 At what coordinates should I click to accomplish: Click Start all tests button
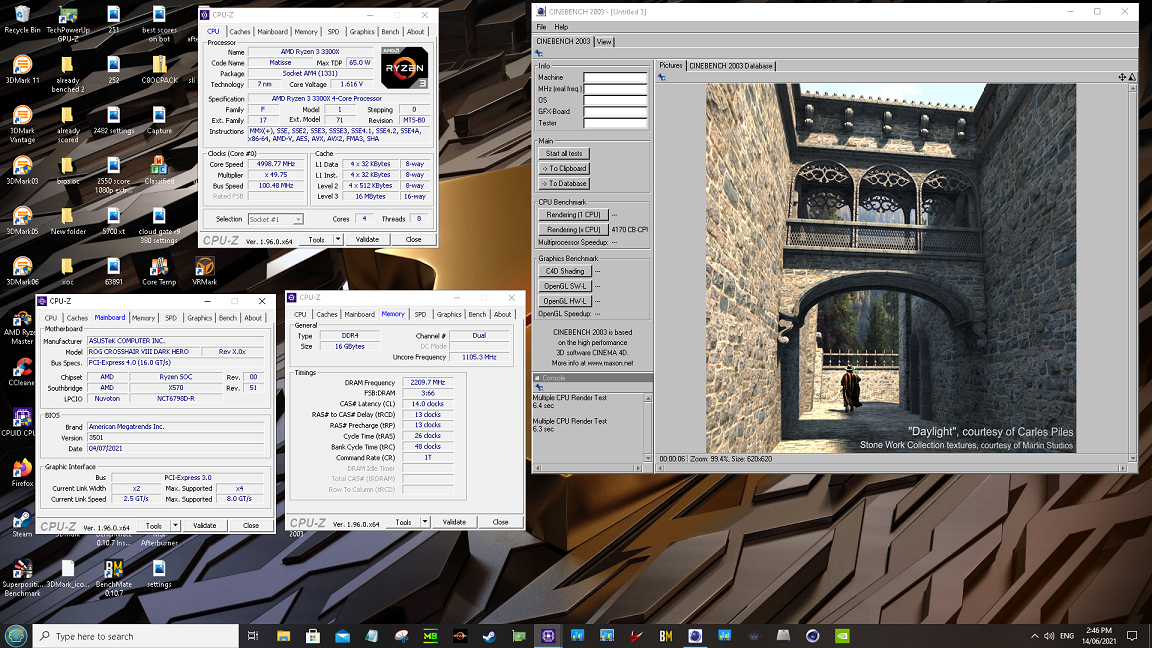pos(564,154)
